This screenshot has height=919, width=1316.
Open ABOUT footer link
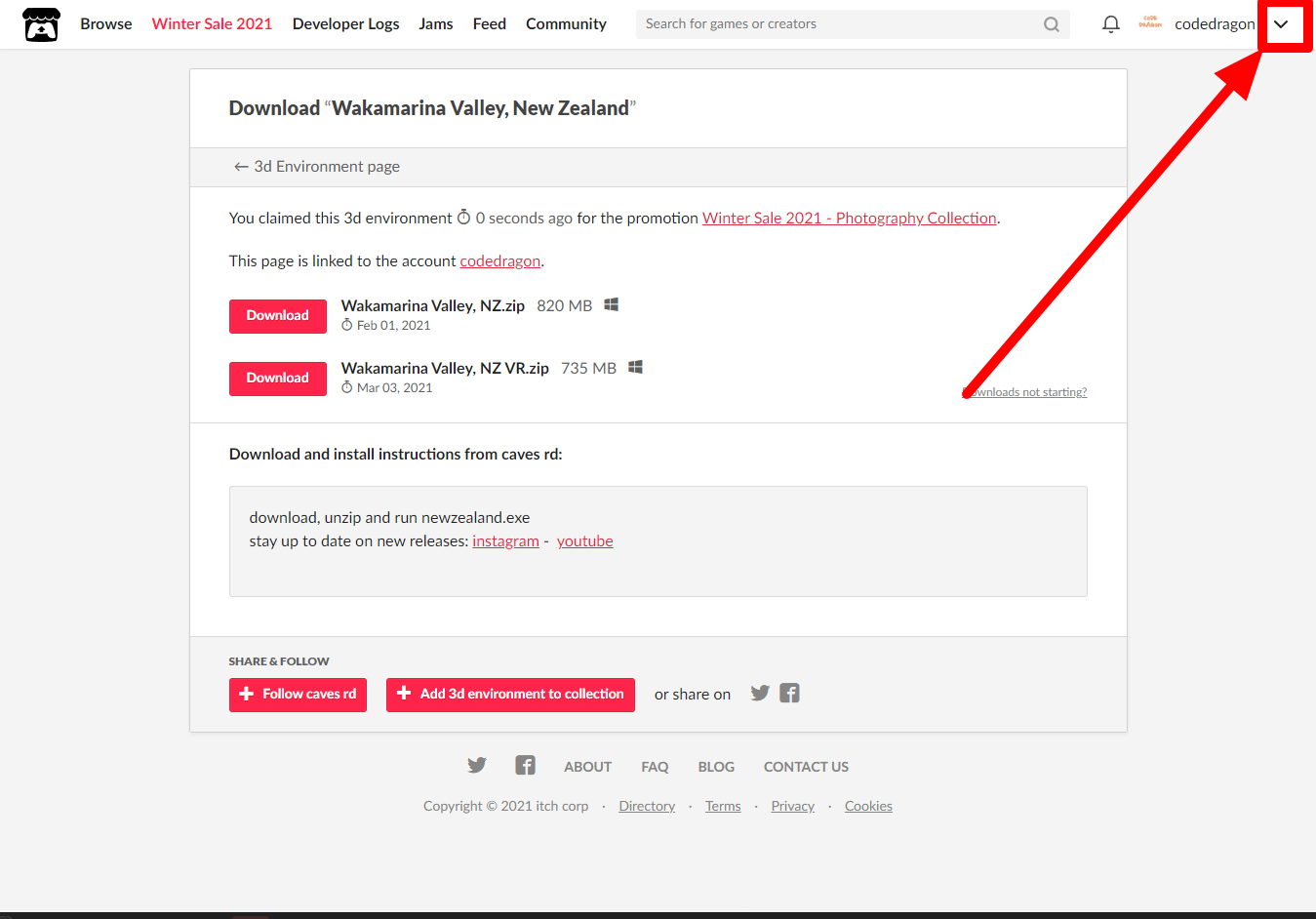588,768
